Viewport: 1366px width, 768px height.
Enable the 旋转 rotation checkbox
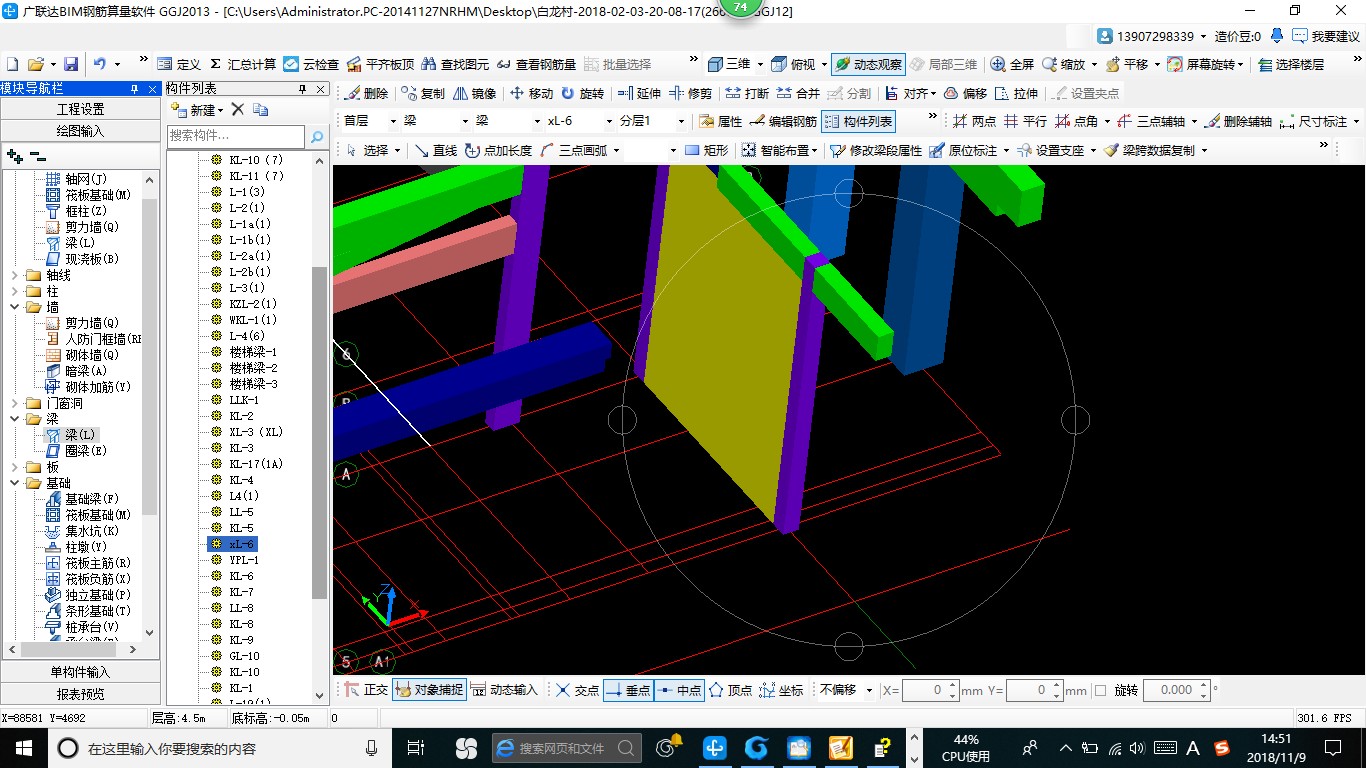click(x=1101, y=690)
